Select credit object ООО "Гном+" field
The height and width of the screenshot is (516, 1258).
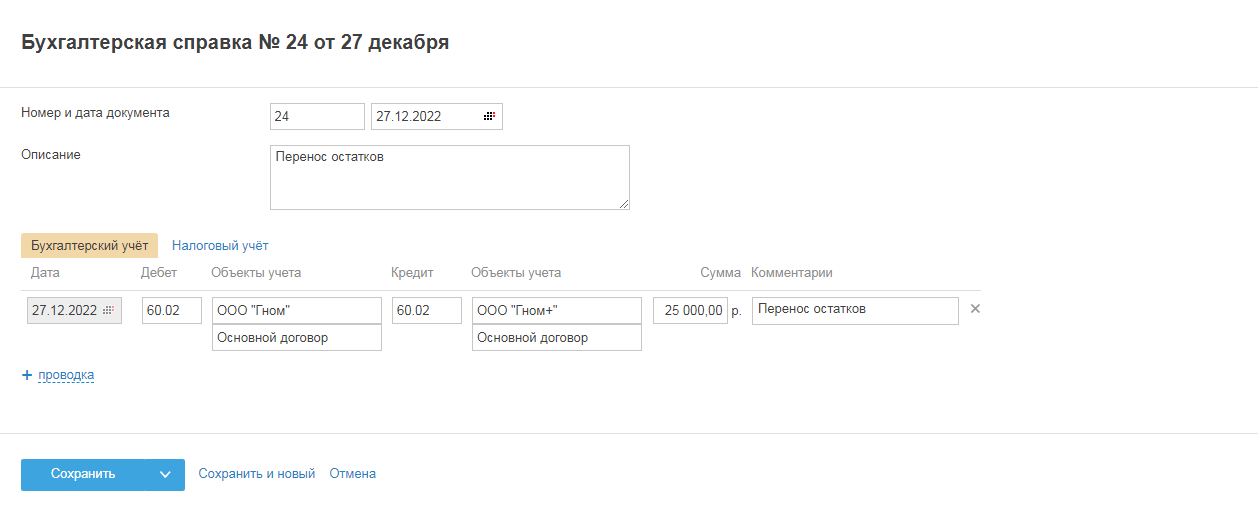coord(557,311)
